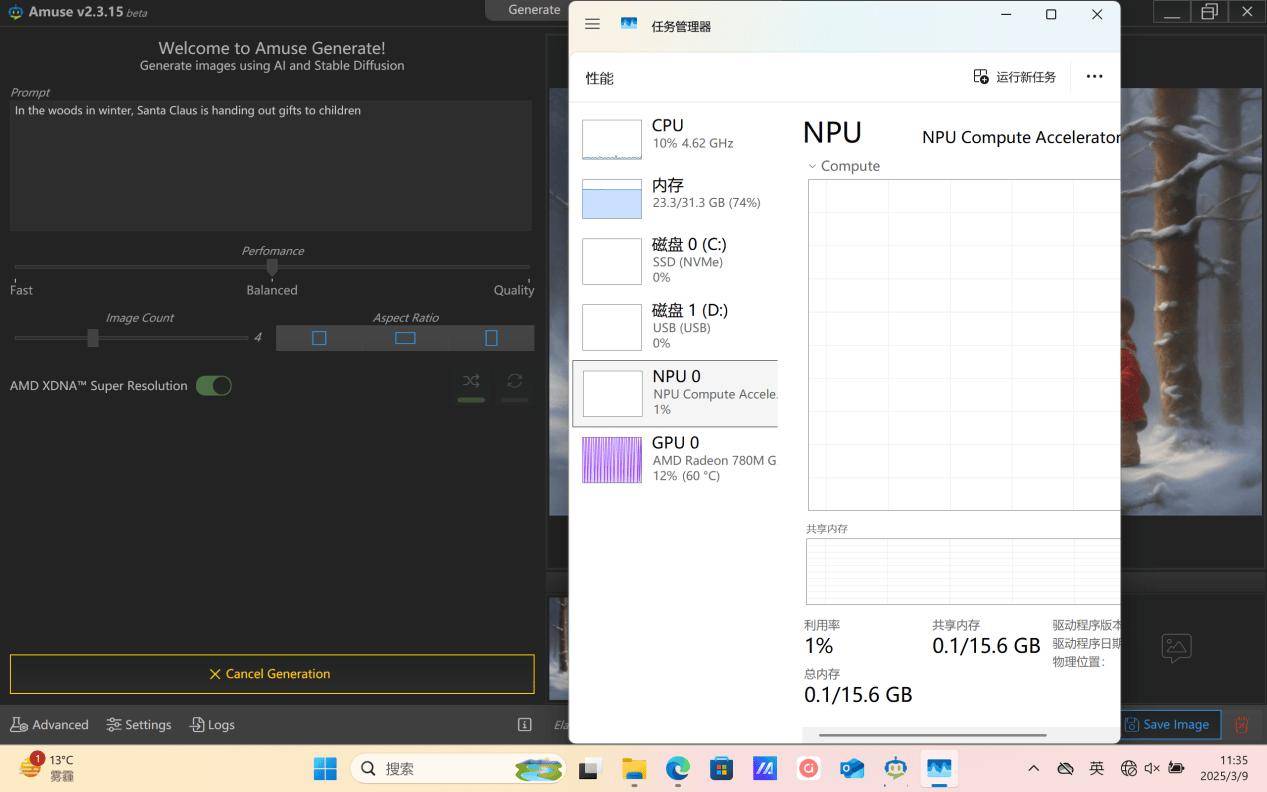The image size is (1267, 792).
Task: Select the landscape aspect ratio icon
Action: click(405, 338)
